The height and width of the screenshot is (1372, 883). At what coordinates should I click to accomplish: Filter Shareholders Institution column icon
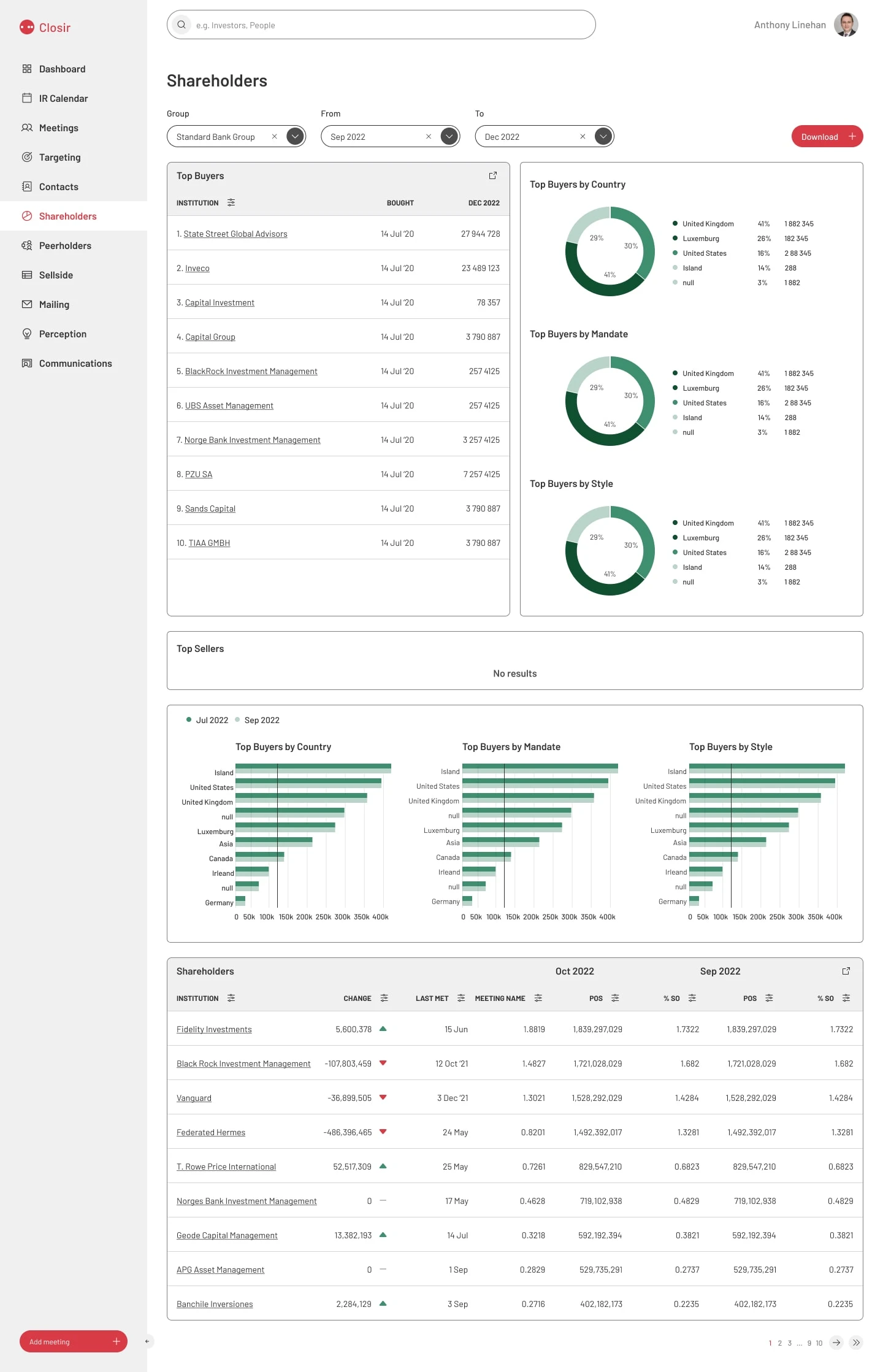[231, 998]
